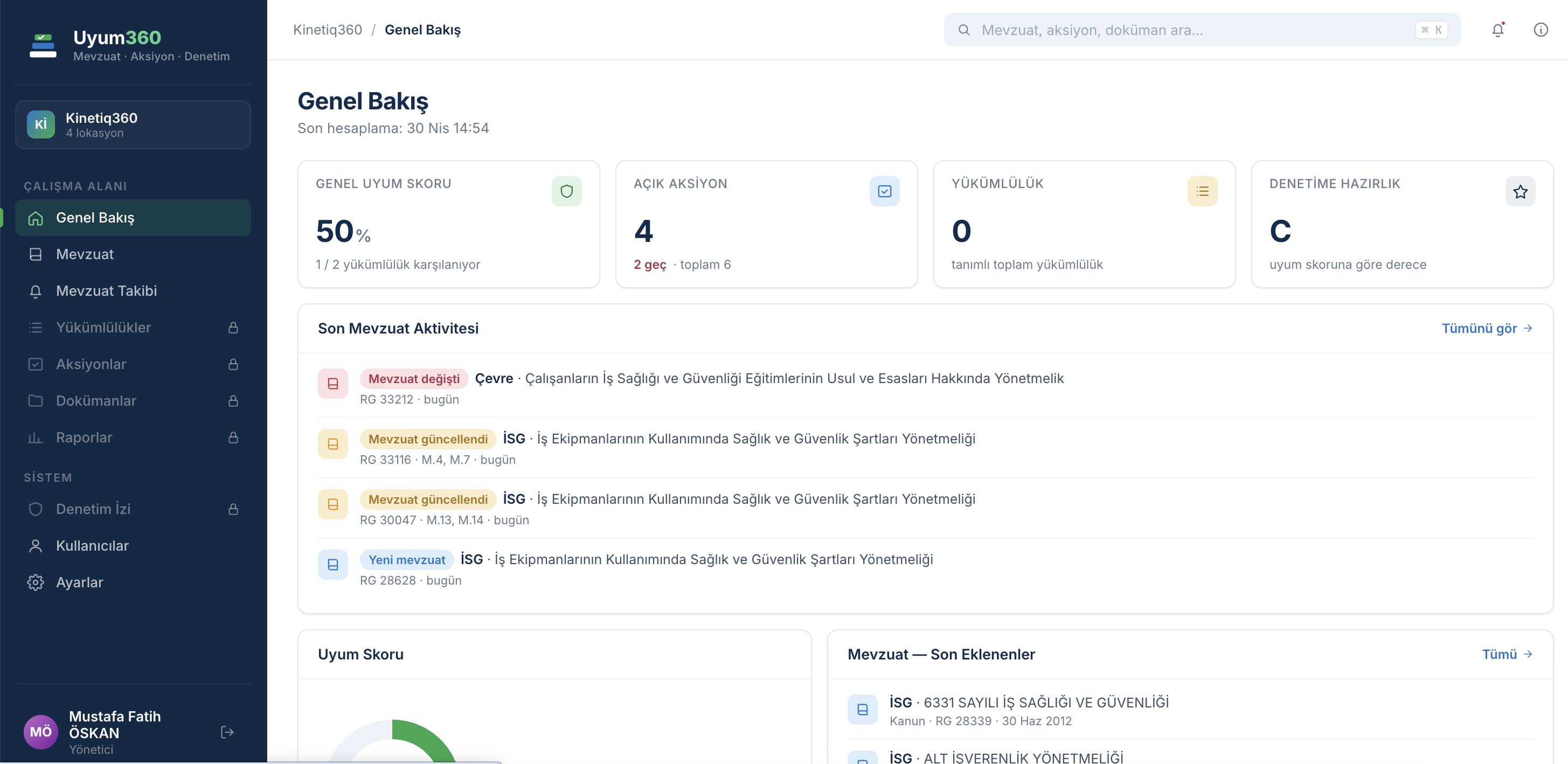Image resolution: width=1568 pixels, height=764 pixels.
Task: Click the '2 geç' overdue text
Action: coord(649,265)
